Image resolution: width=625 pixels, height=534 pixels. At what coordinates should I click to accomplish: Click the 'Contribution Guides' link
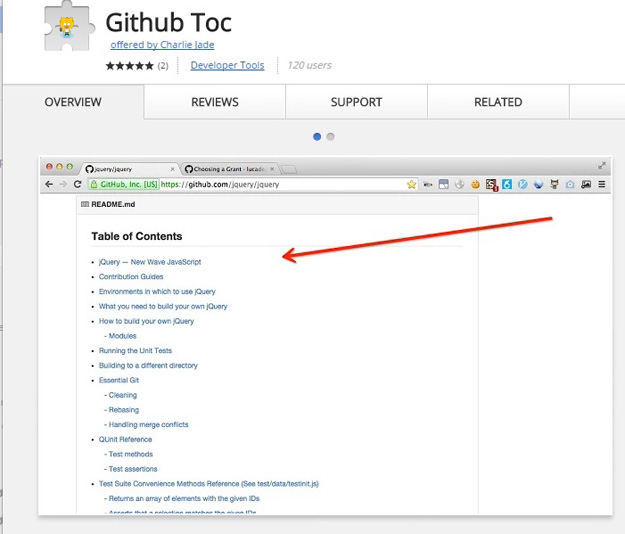131,277
